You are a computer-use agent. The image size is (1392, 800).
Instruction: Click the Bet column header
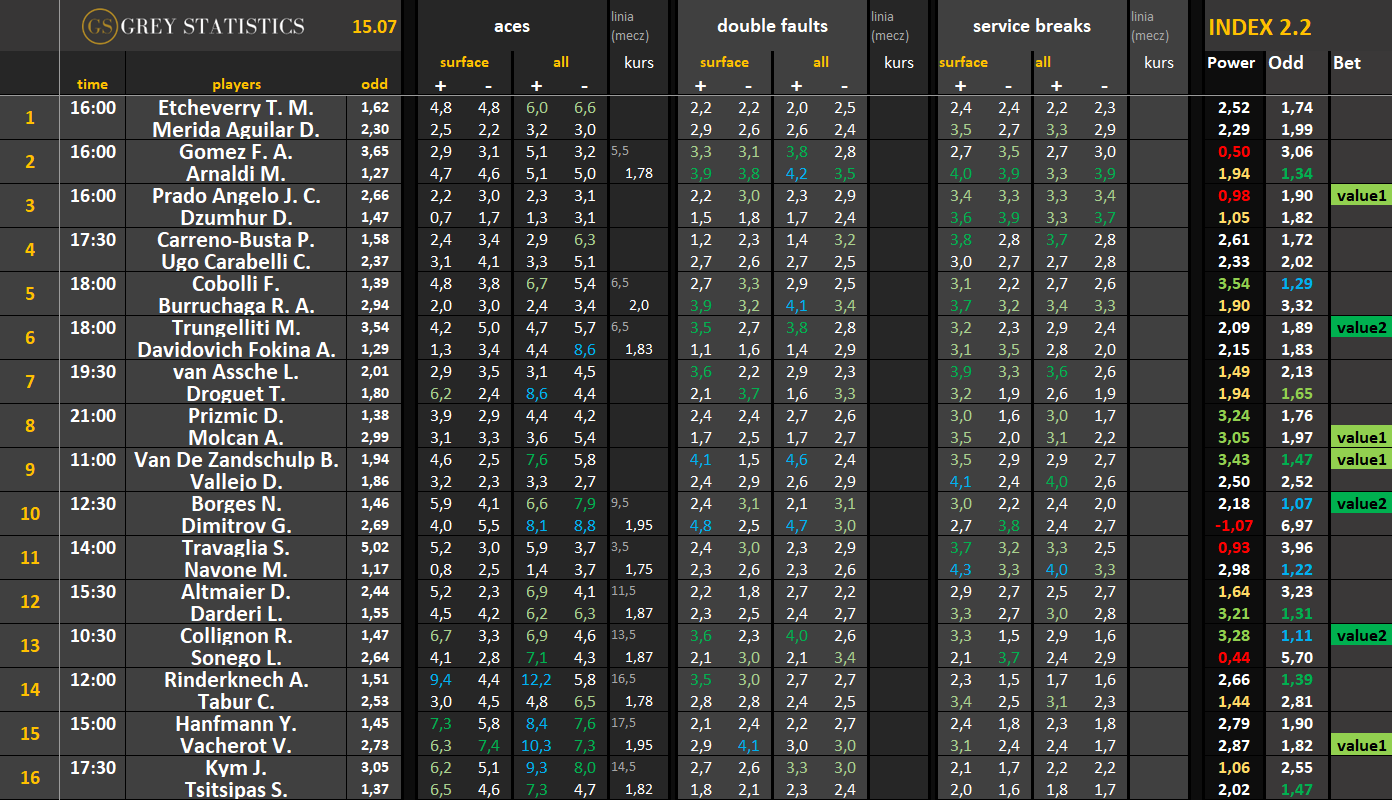1347,62
